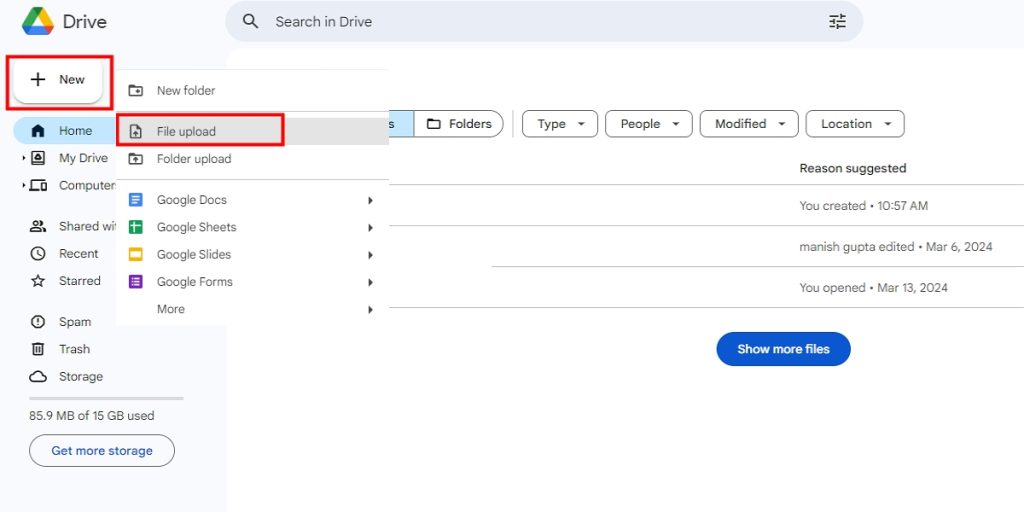This screenshot has width=1024, height=512.
Task: Expand the Google Sheets submenu arrow
Action: point(370,228)
